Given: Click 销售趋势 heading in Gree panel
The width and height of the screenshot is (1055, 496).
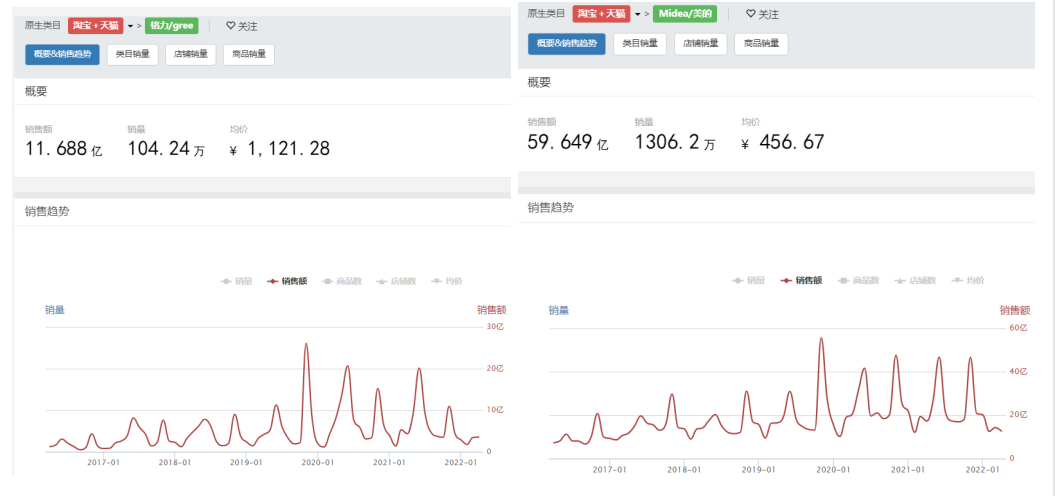Looking at the screenshot, I should tap(47, 211).
